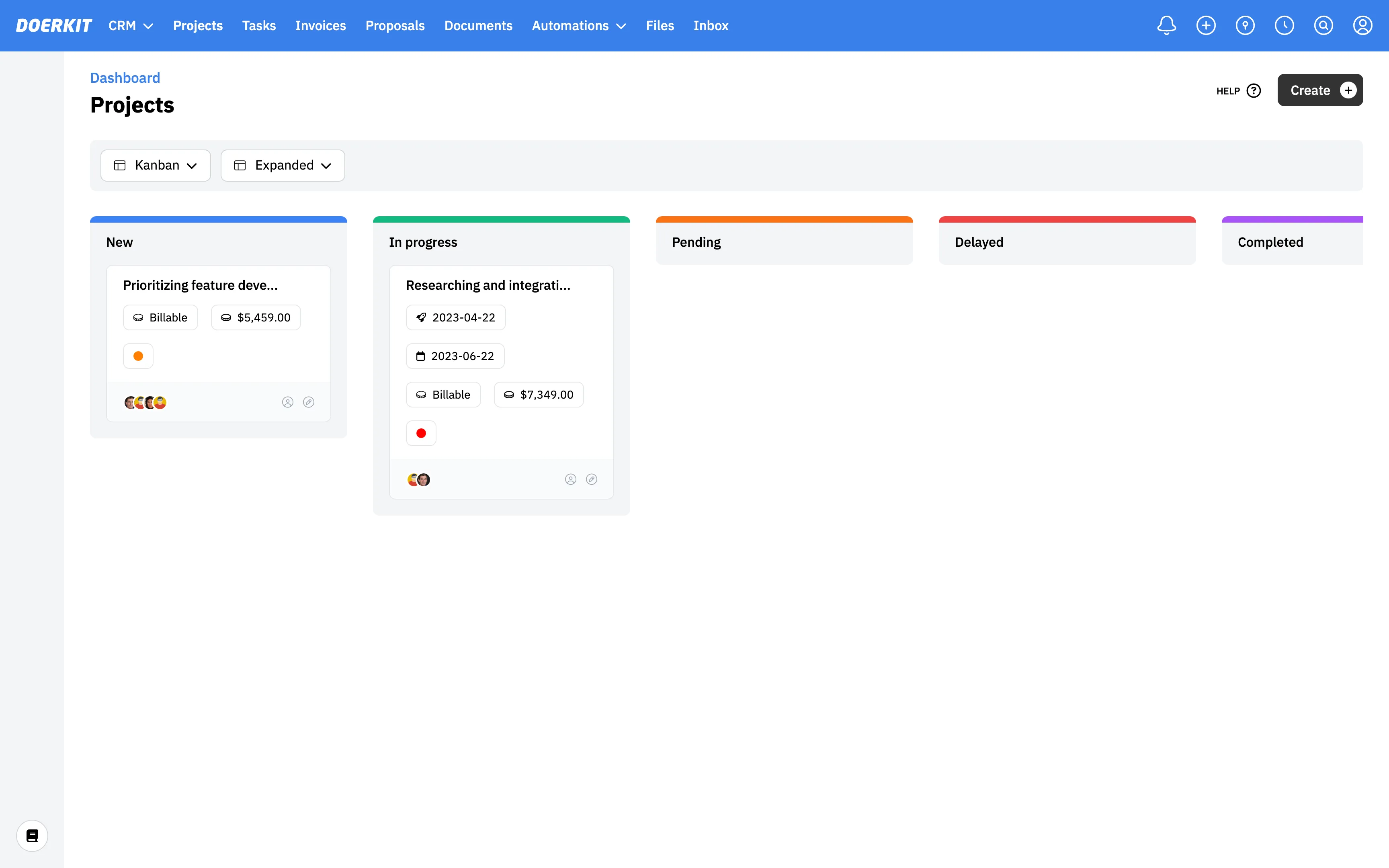Go to the Invoices tab

pos(320,26)
